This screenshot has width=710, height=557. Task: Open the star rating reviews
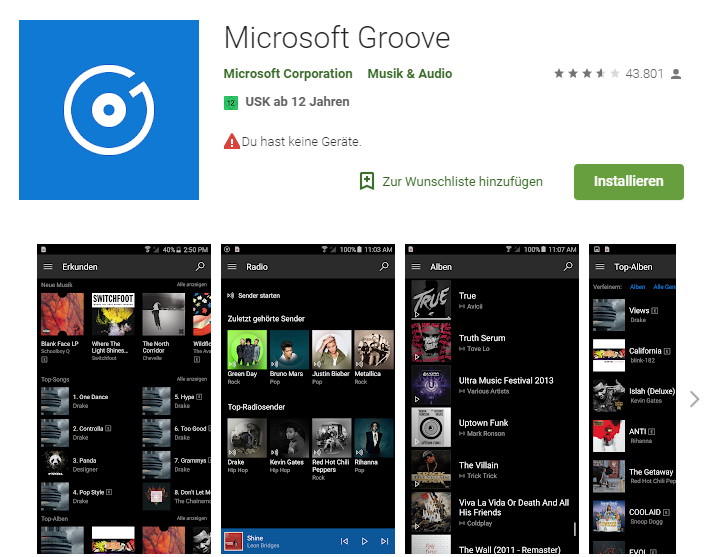tap(586, 73)
